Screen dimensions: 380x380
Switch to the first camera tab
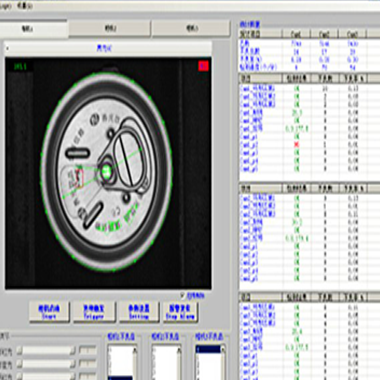pos(33,29)
